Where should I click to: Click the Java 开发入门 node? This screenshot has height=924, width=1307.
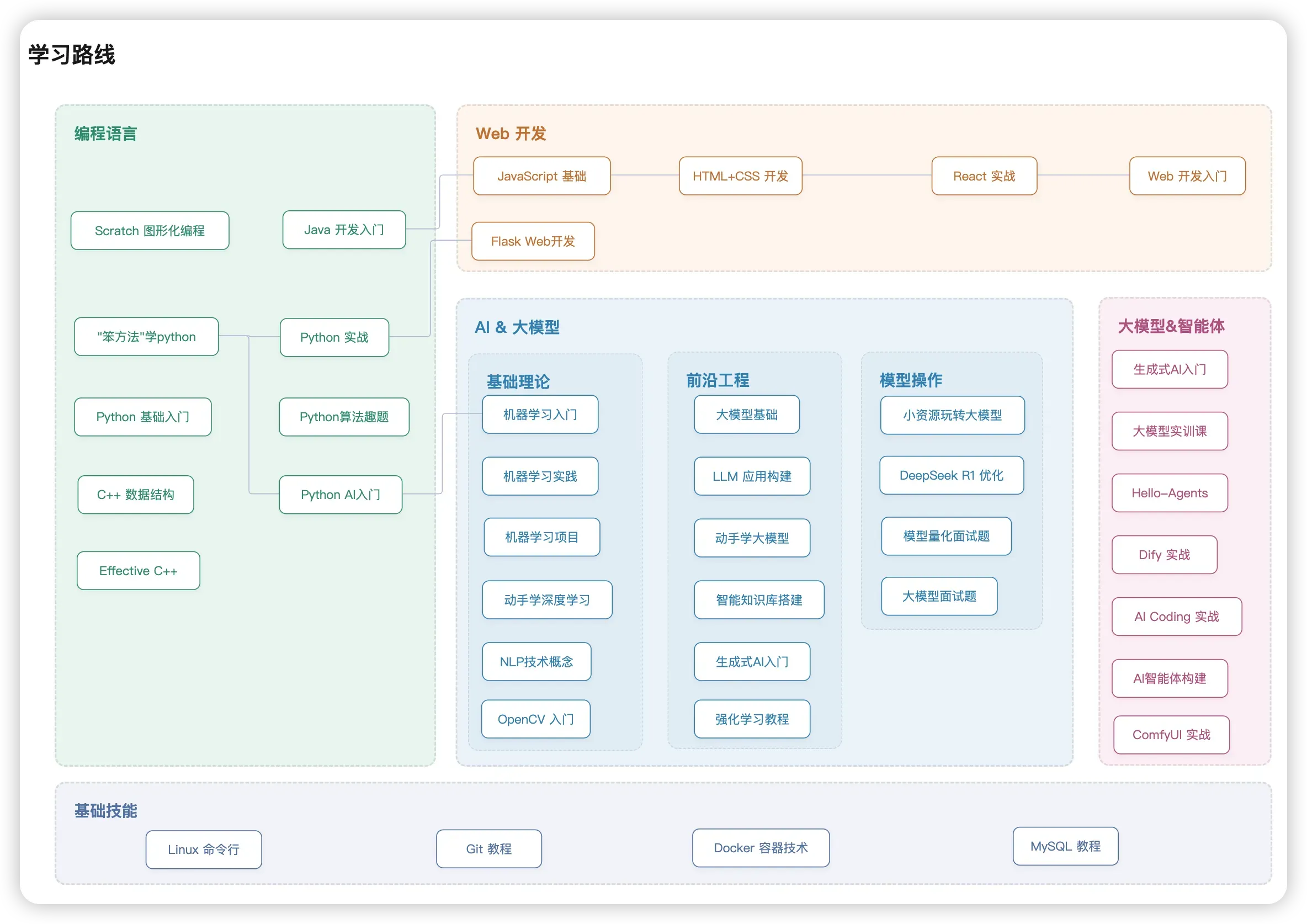point(344,230)
